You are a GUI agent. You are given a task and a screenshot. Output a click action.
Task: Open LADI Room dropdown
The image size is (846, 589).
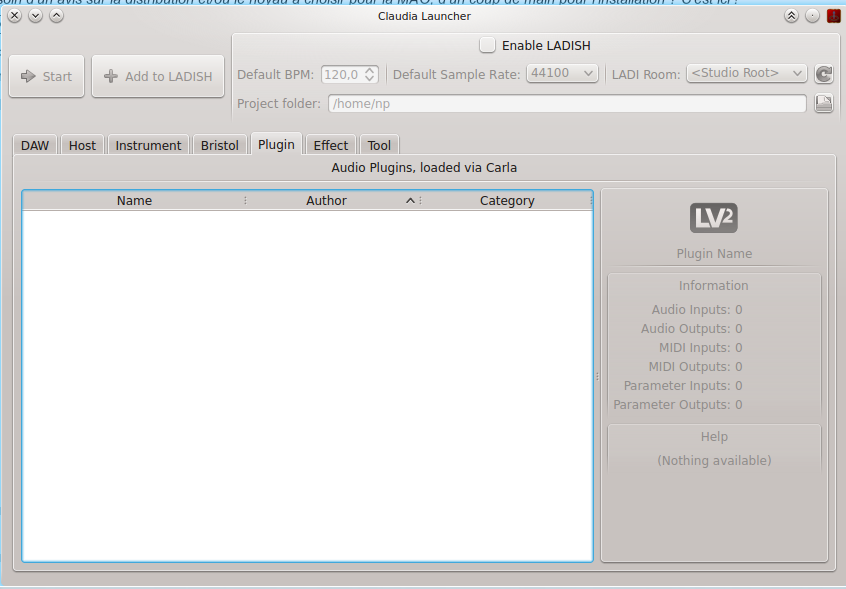[x=746, y=73]
